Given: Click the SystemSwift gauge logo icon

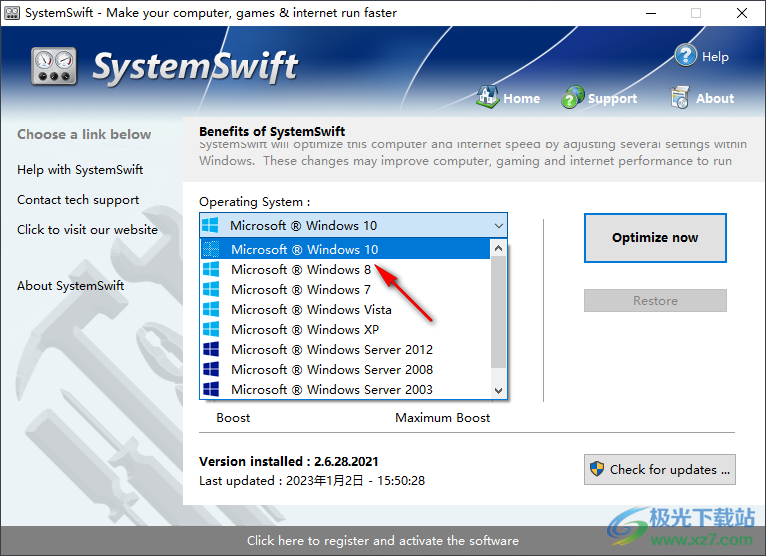Looking at the screenshot, I should tap(54, 66).
